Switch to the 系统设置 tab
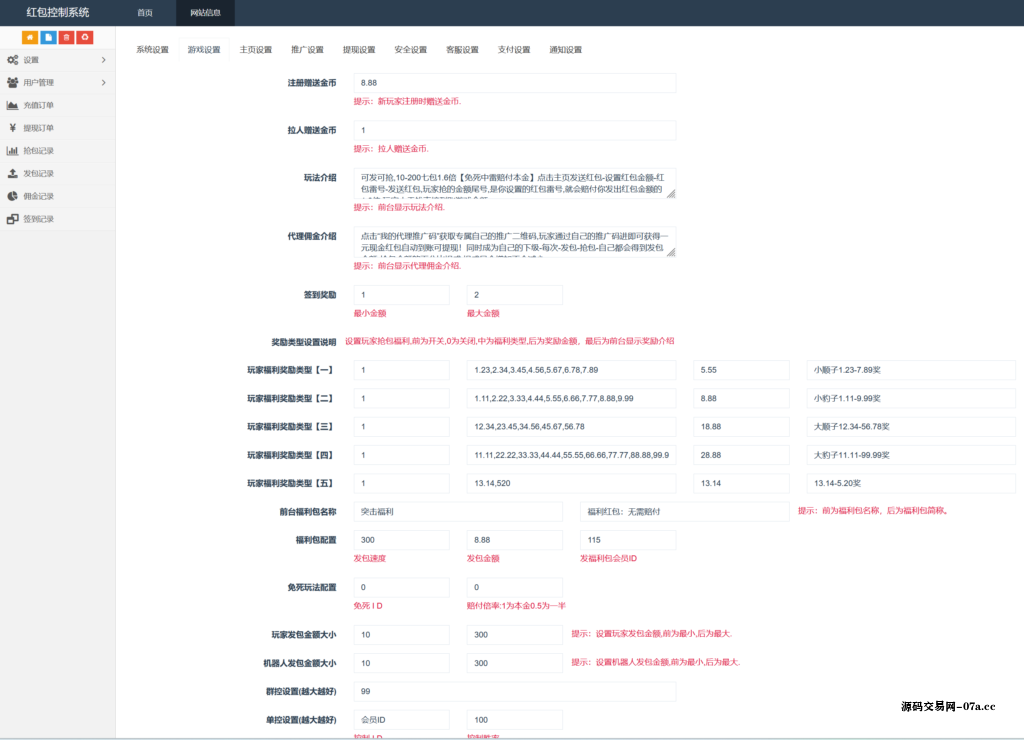The image size is (1024, 740). pyautogui.click(x=152, y=50)
